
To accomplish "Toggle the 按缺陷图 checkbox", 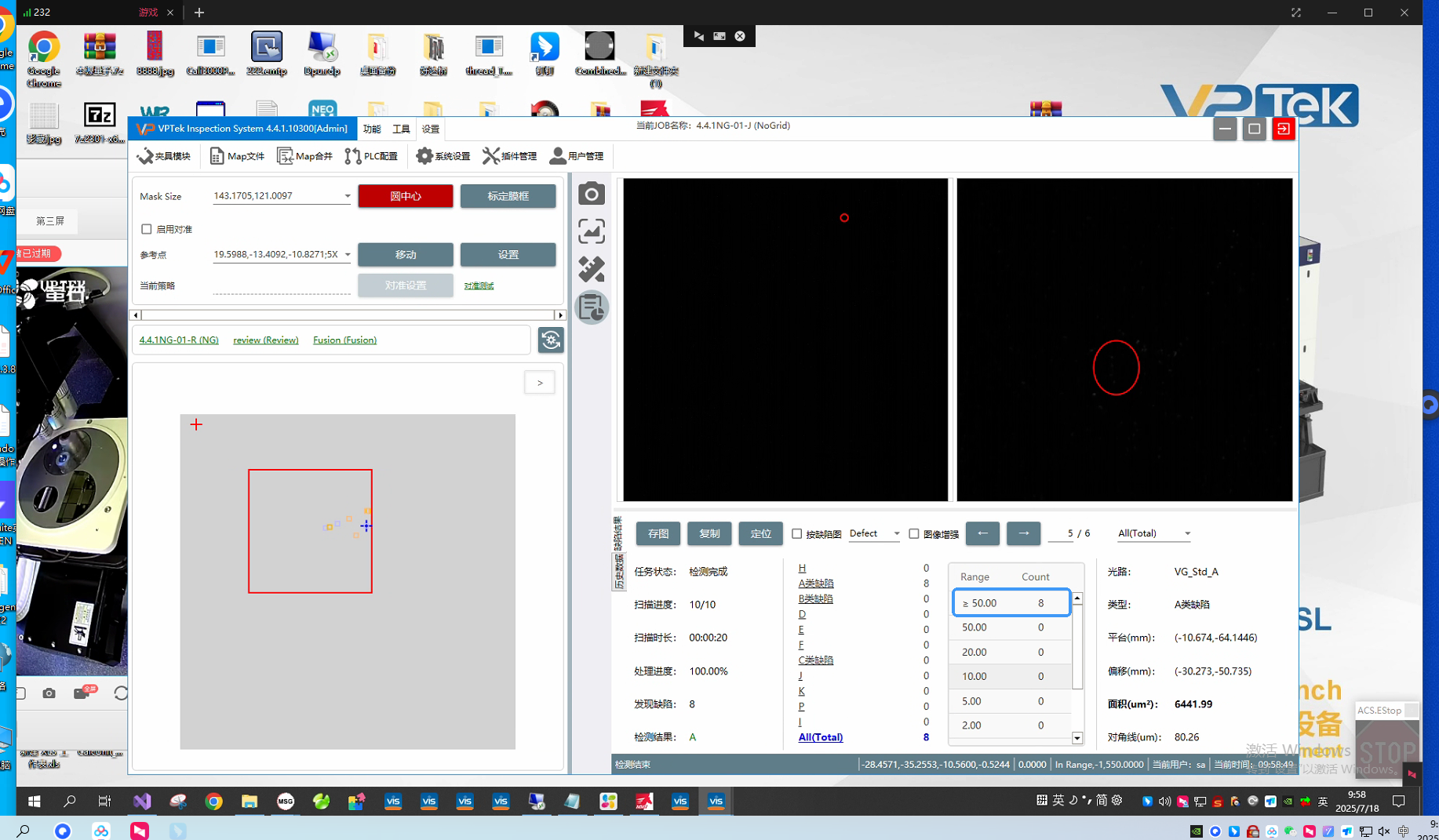I will coord(797,533).
